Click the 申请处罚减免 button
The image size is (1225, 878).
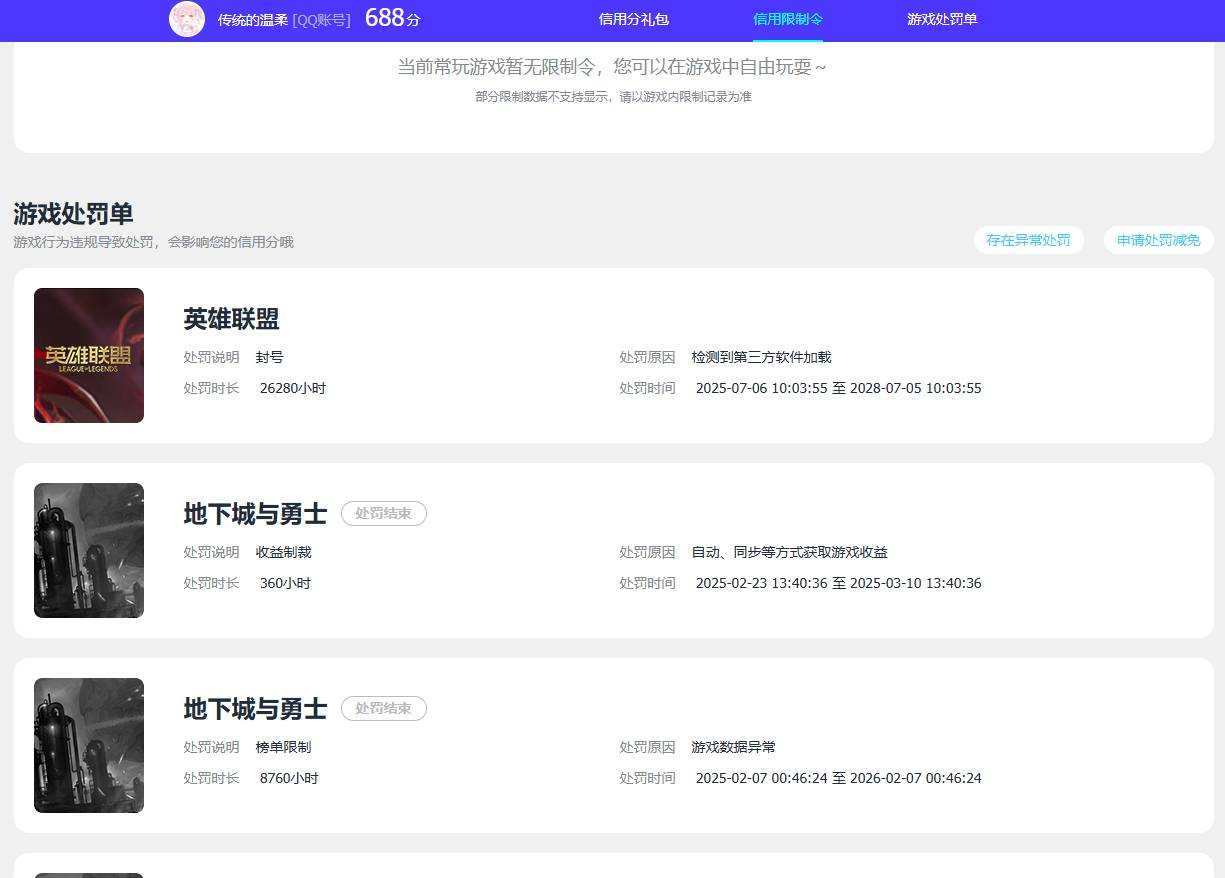point(1158,240)
